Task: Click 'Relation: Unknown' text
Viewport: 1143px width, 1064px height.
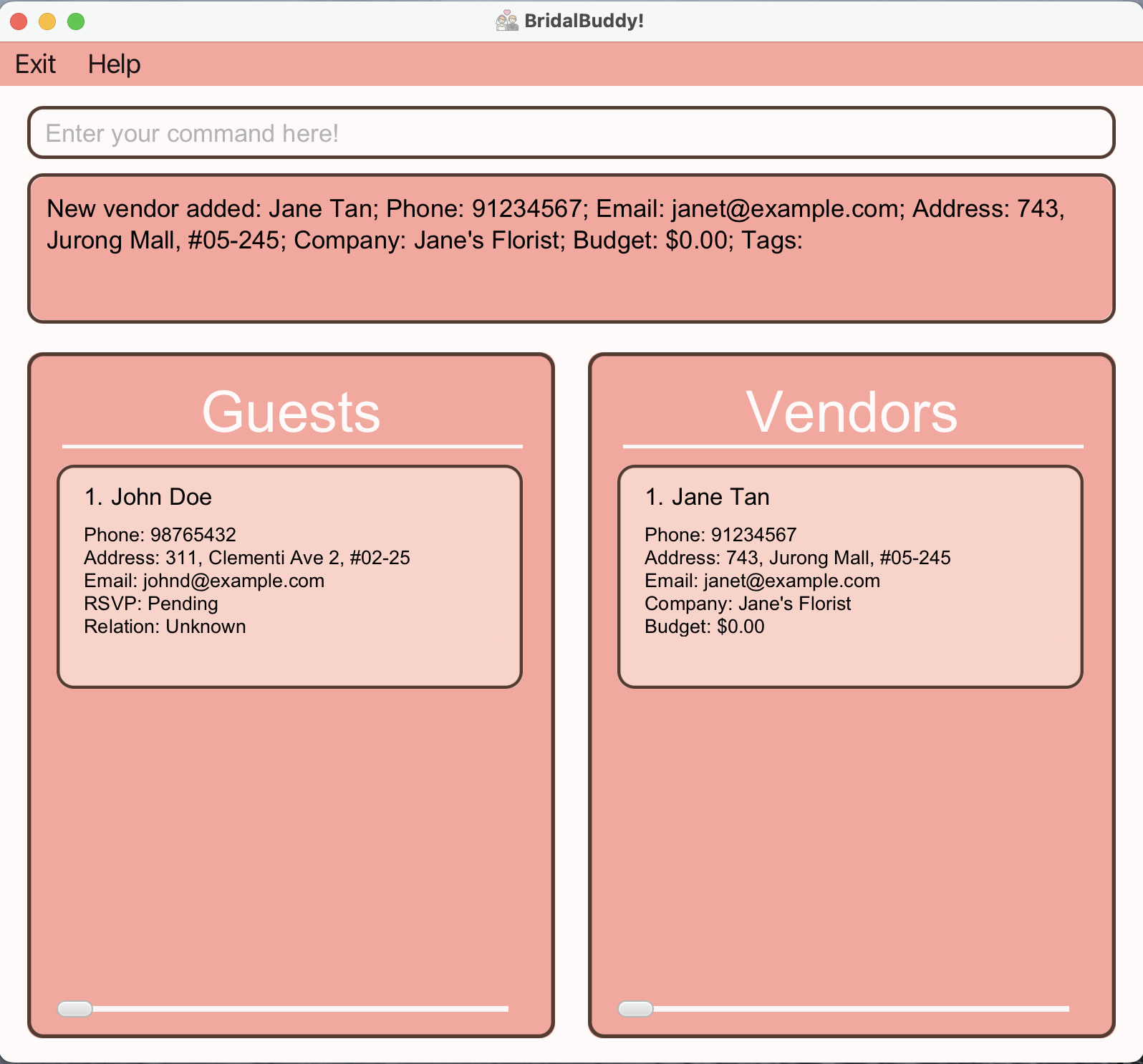Action: point(165,627)
